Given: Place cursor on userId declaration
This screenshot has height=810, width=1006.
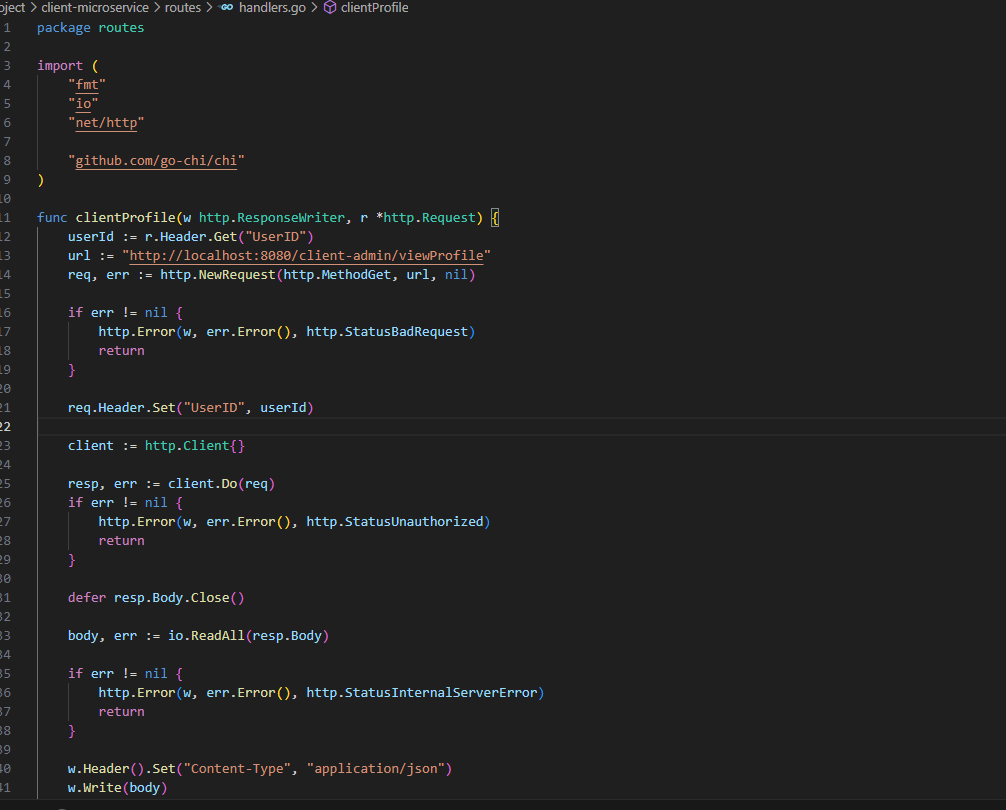Looking at the screenshot, I should (90, 237).
